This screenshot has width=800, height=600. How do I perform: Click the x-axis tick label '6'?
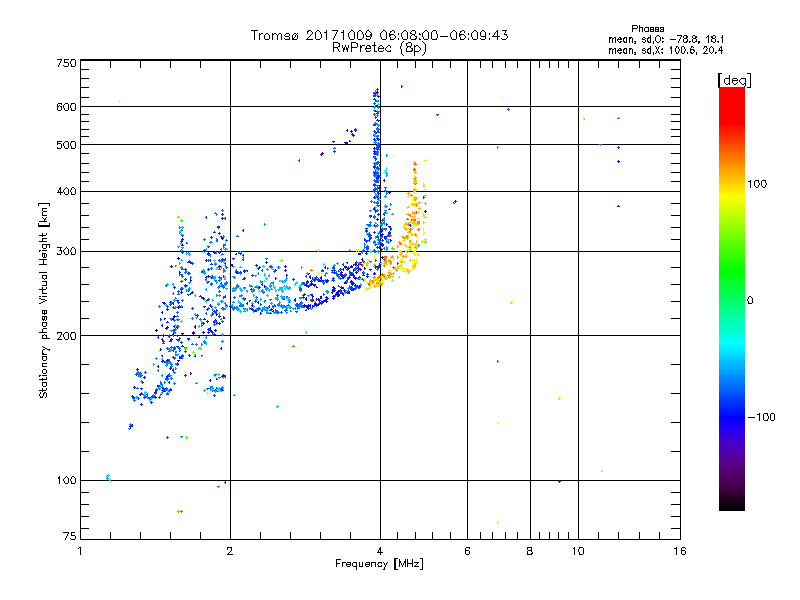(x=467, y=551)
